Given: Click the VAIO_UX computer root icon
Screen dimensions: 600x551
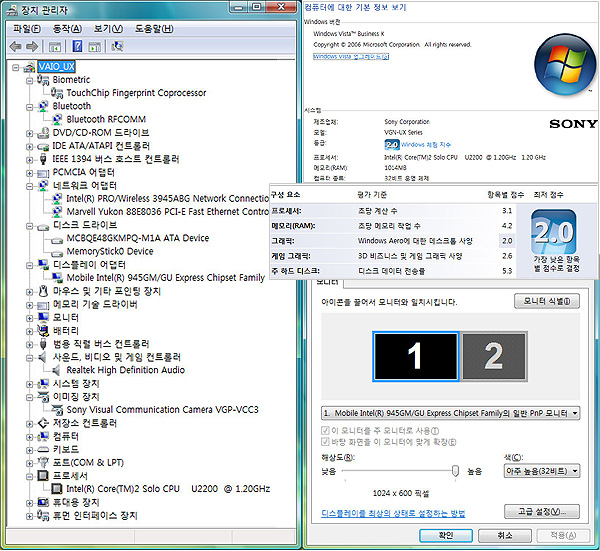Looking at the screenshot, I should [x=29, y=67].
